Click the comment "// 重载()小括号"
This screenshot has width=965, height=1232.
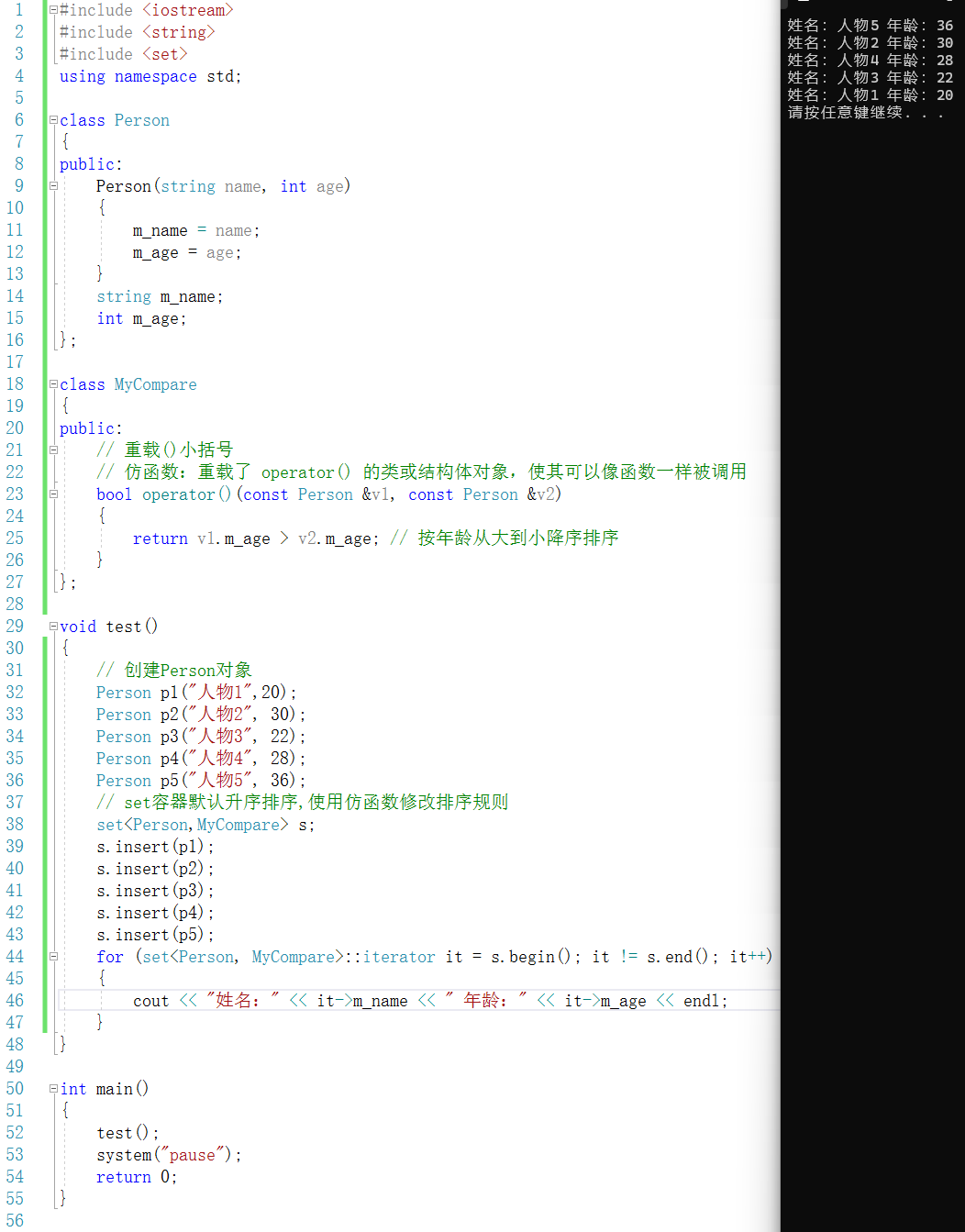[x=165, y=450]
